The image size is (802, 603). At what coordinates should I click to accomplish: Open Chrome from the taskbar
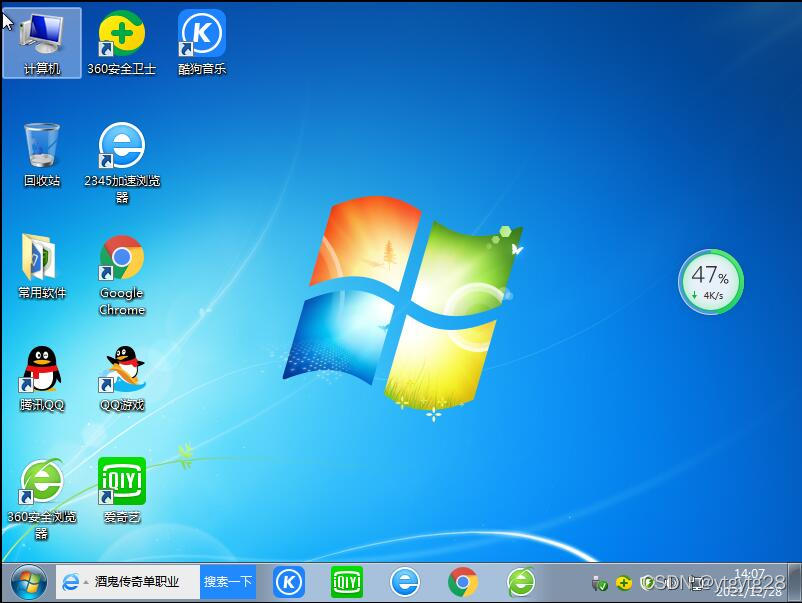(x=463, y=582)
